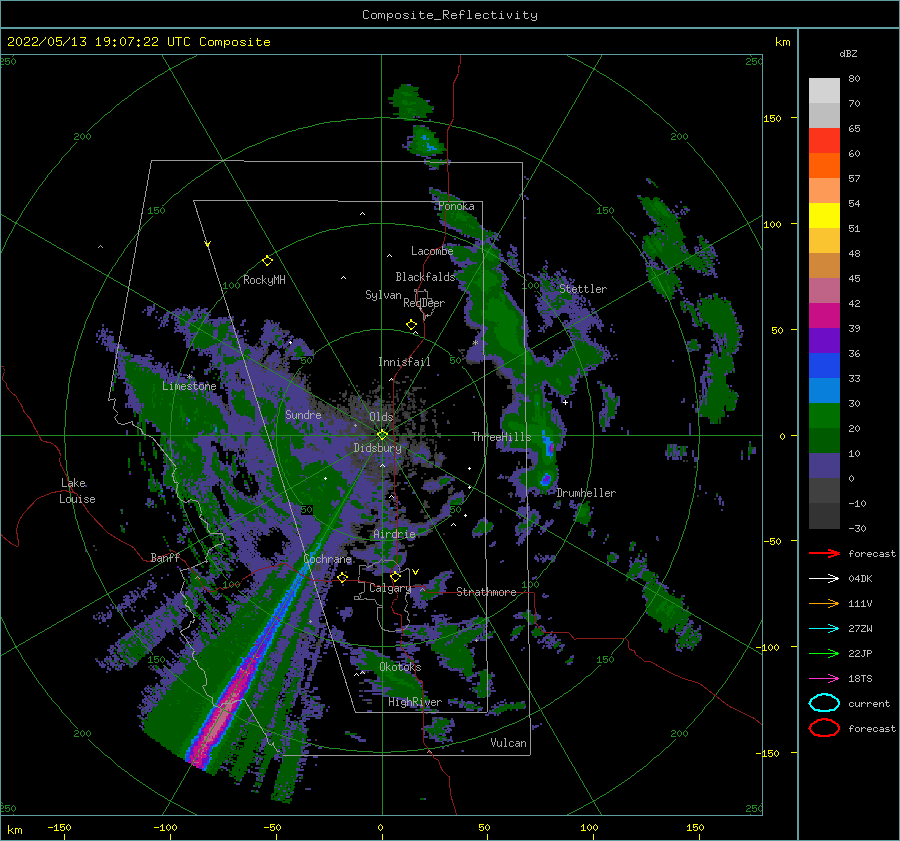Click the Cochrane label

327,559
